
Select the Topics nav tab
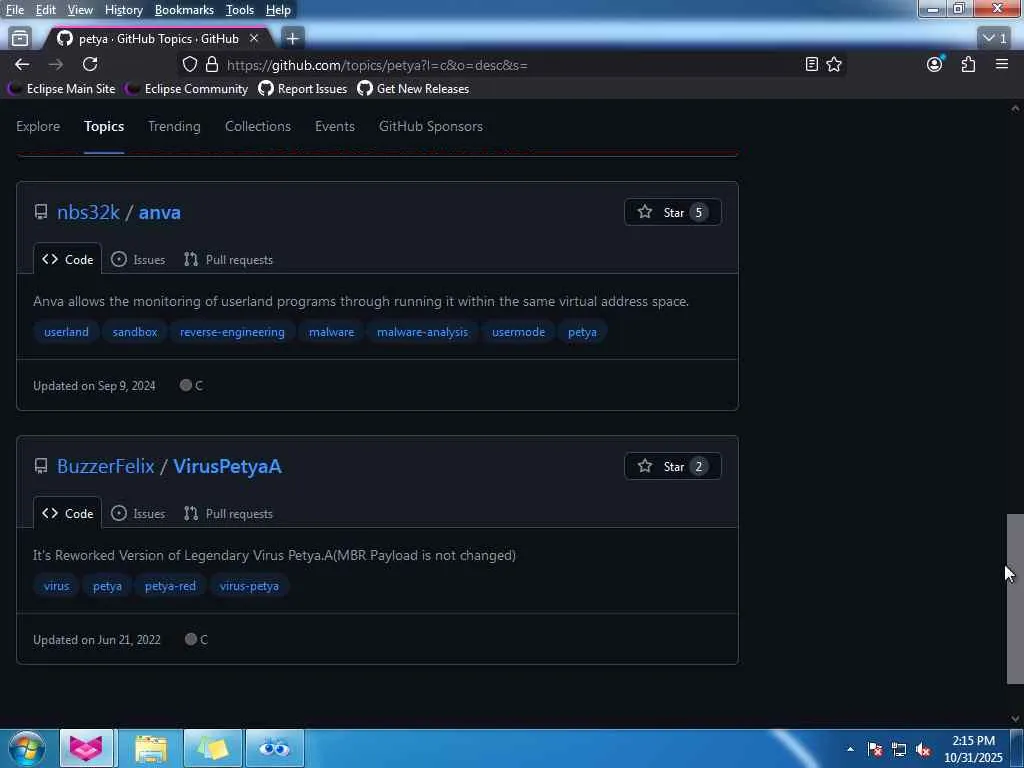click(x=104, y=126)
